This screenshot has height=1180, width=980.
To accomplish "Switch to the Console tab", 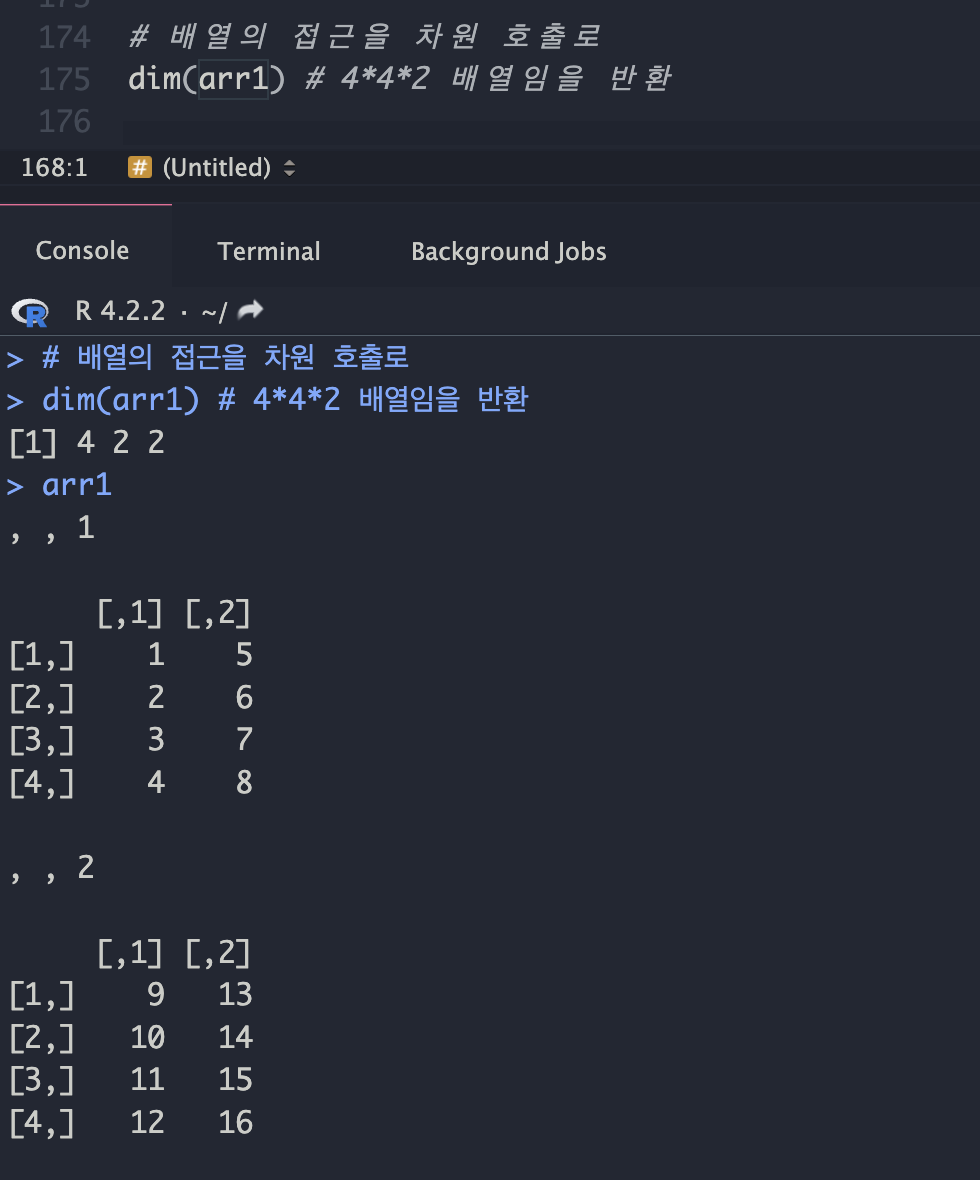I will click(x=82, y=251).
